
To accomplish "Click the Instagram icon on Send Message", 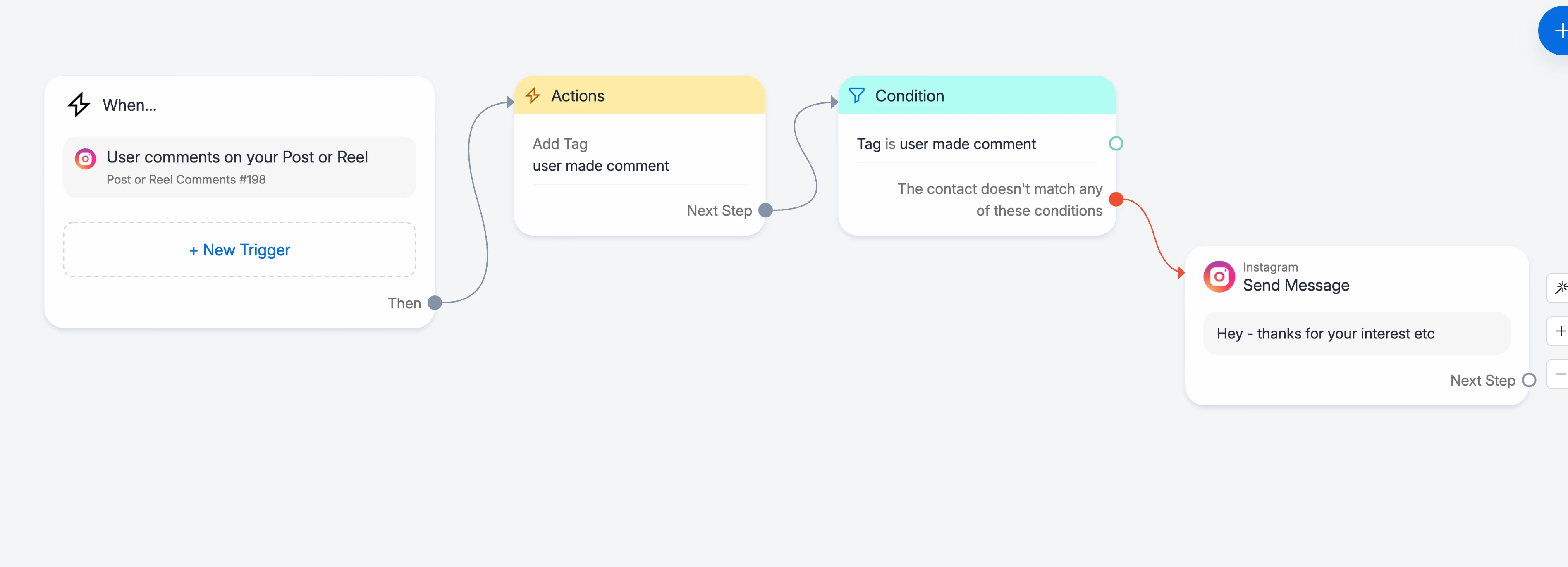I will 1219,277.
